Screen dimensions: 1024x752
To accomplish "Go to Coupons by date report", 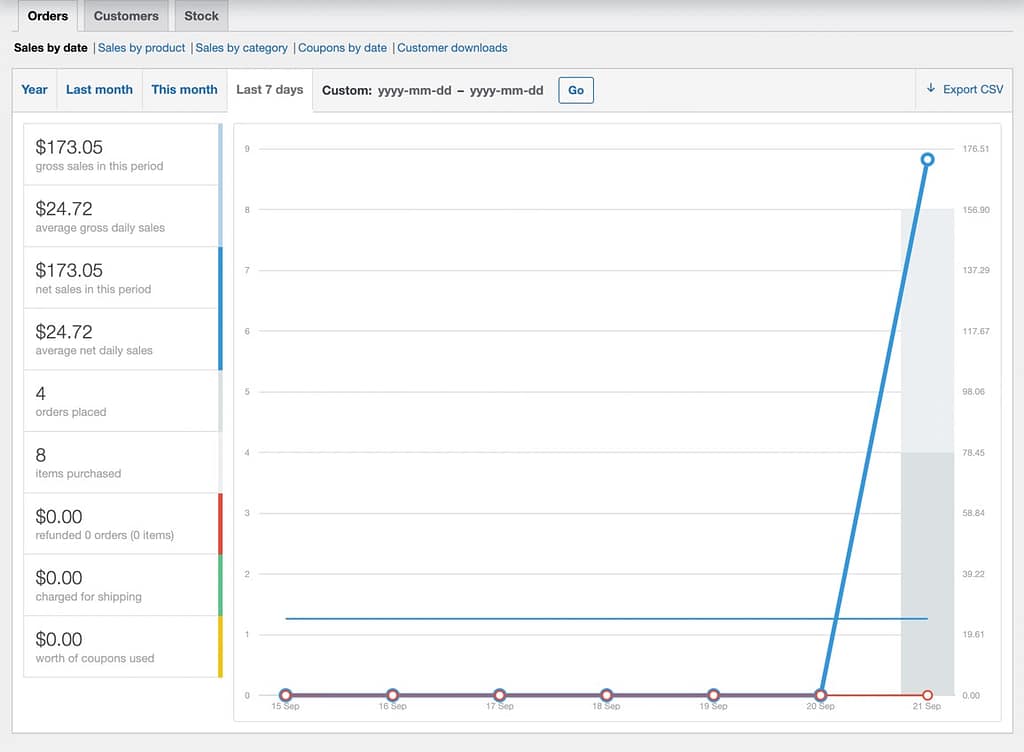I will tap(342, 47).
